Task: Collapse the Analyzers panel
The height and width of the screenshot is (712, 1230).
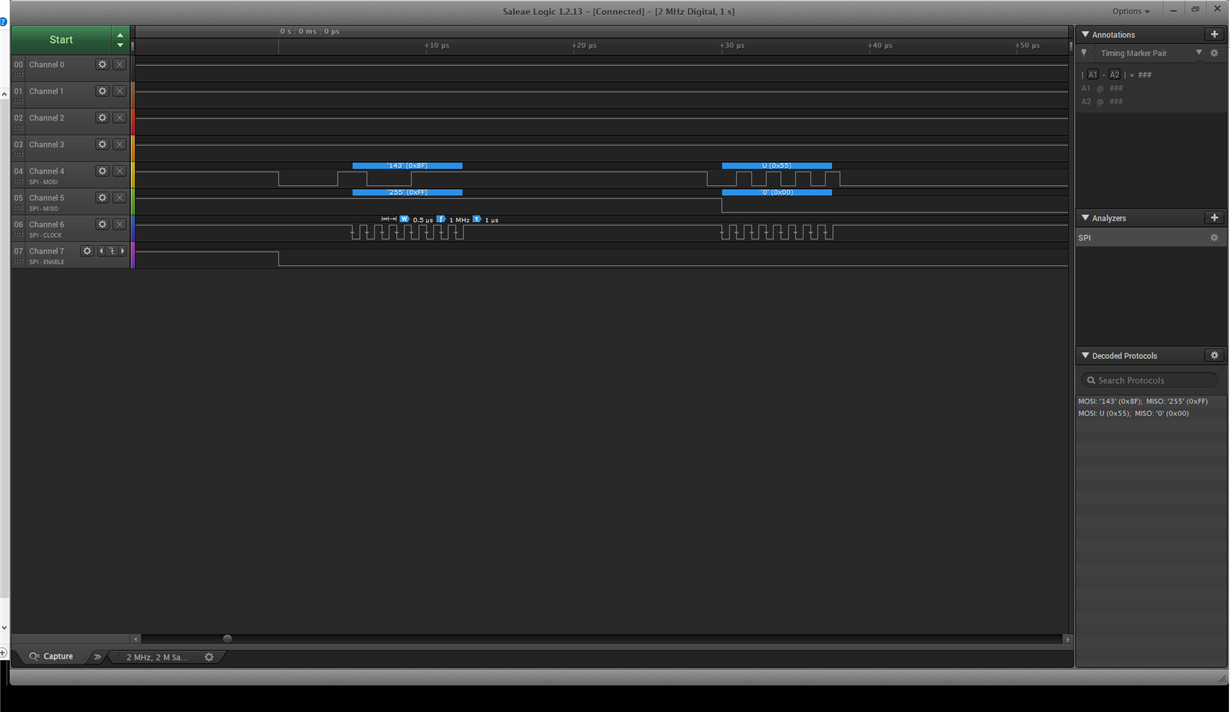Action: (1085, 218)
